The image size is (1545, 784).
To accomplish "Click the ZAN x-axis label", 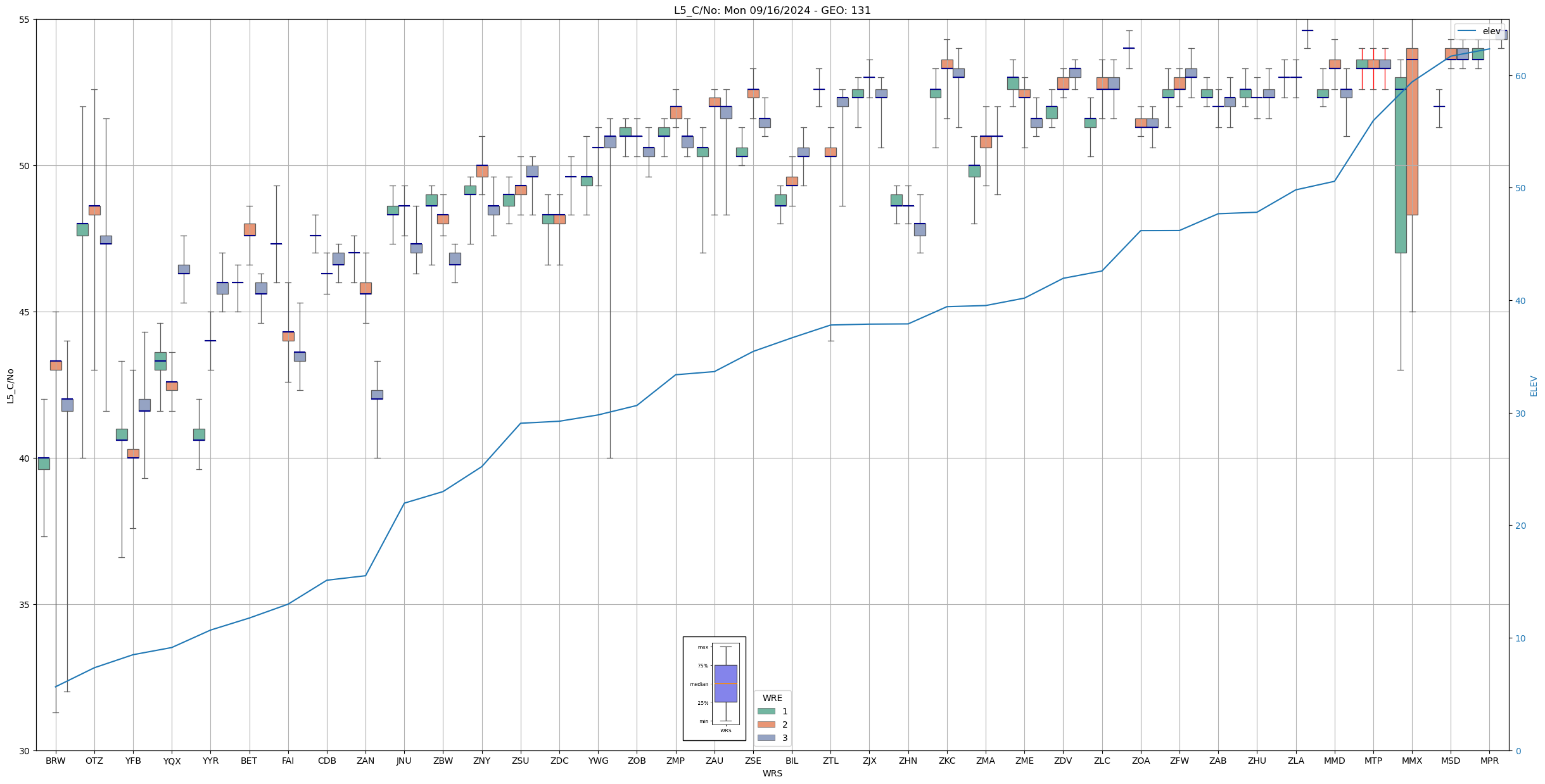I will click(366, 761).
